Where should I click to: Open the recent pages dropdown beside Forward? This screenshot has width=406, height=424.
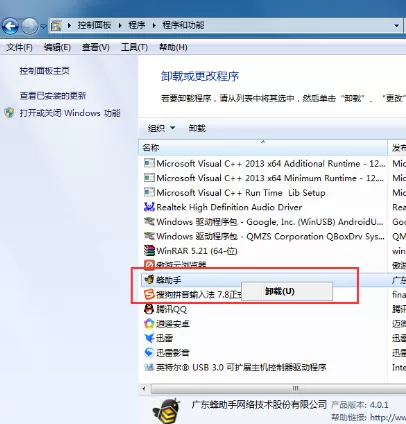43,26
